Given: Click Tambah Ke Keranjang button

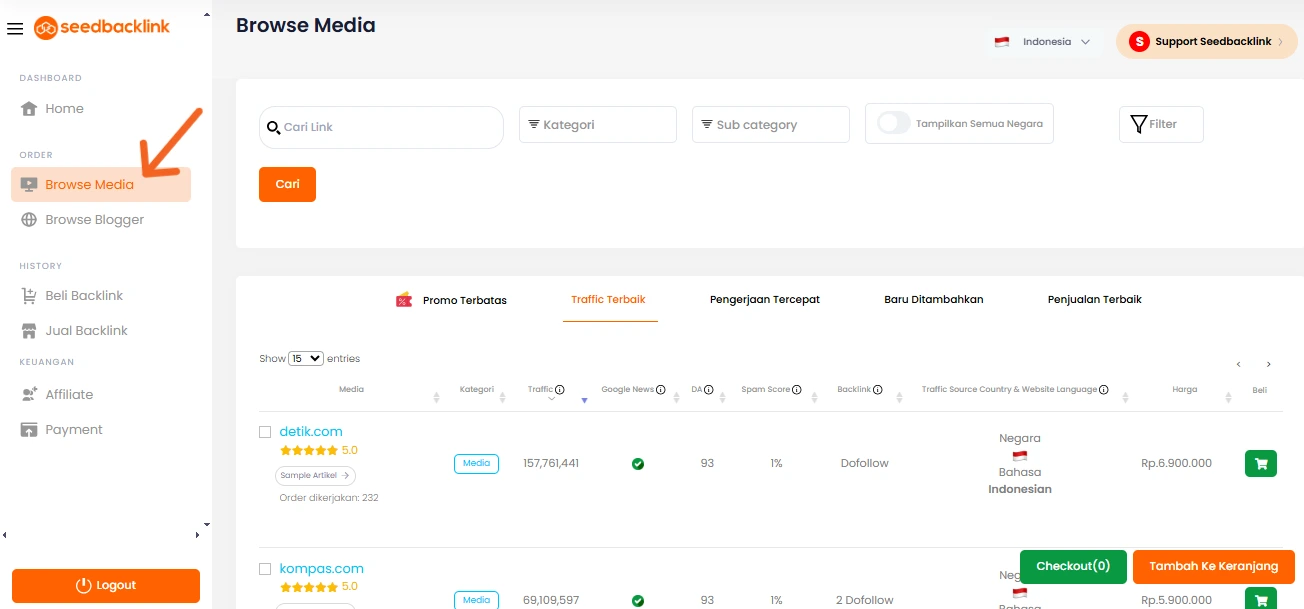Looking at the screenshot, I should coord(1214,566).
